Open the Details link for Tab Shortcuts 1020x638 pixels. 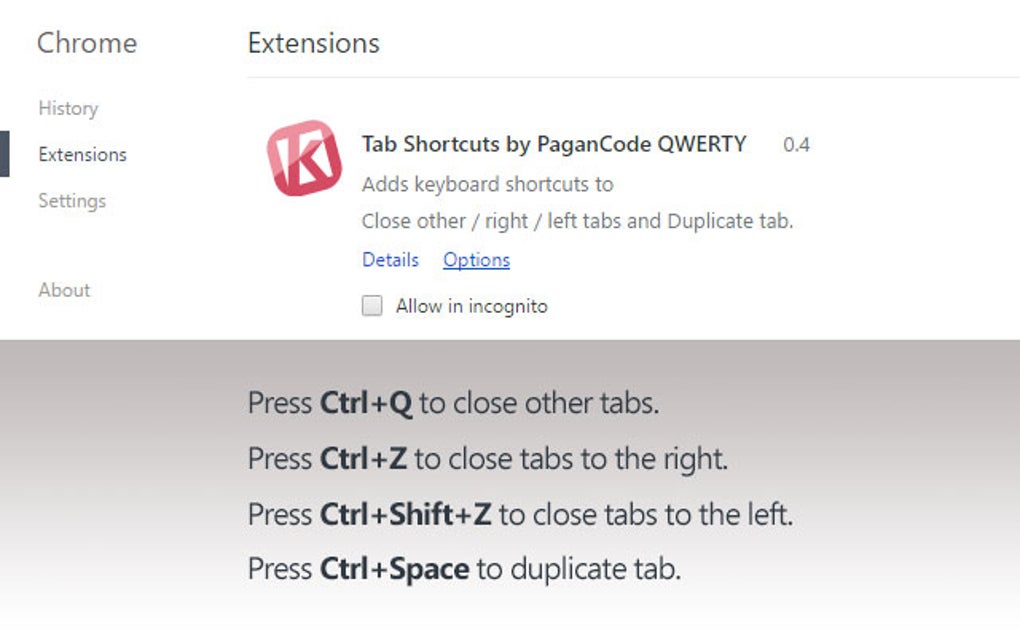391,260
